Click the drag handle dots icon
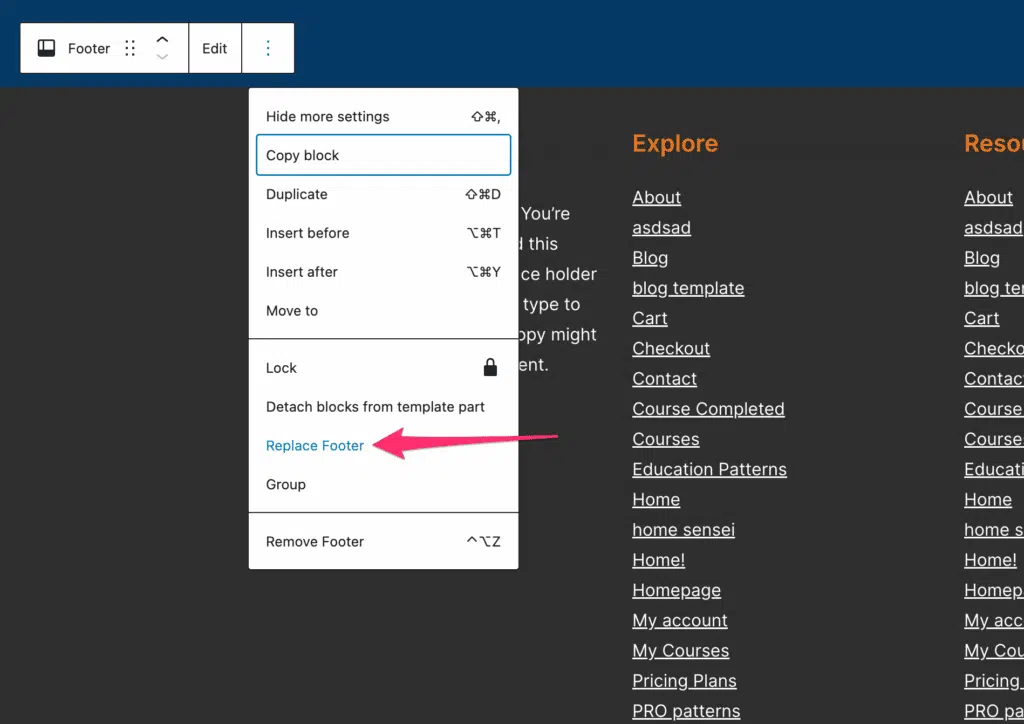 [130, 48]
